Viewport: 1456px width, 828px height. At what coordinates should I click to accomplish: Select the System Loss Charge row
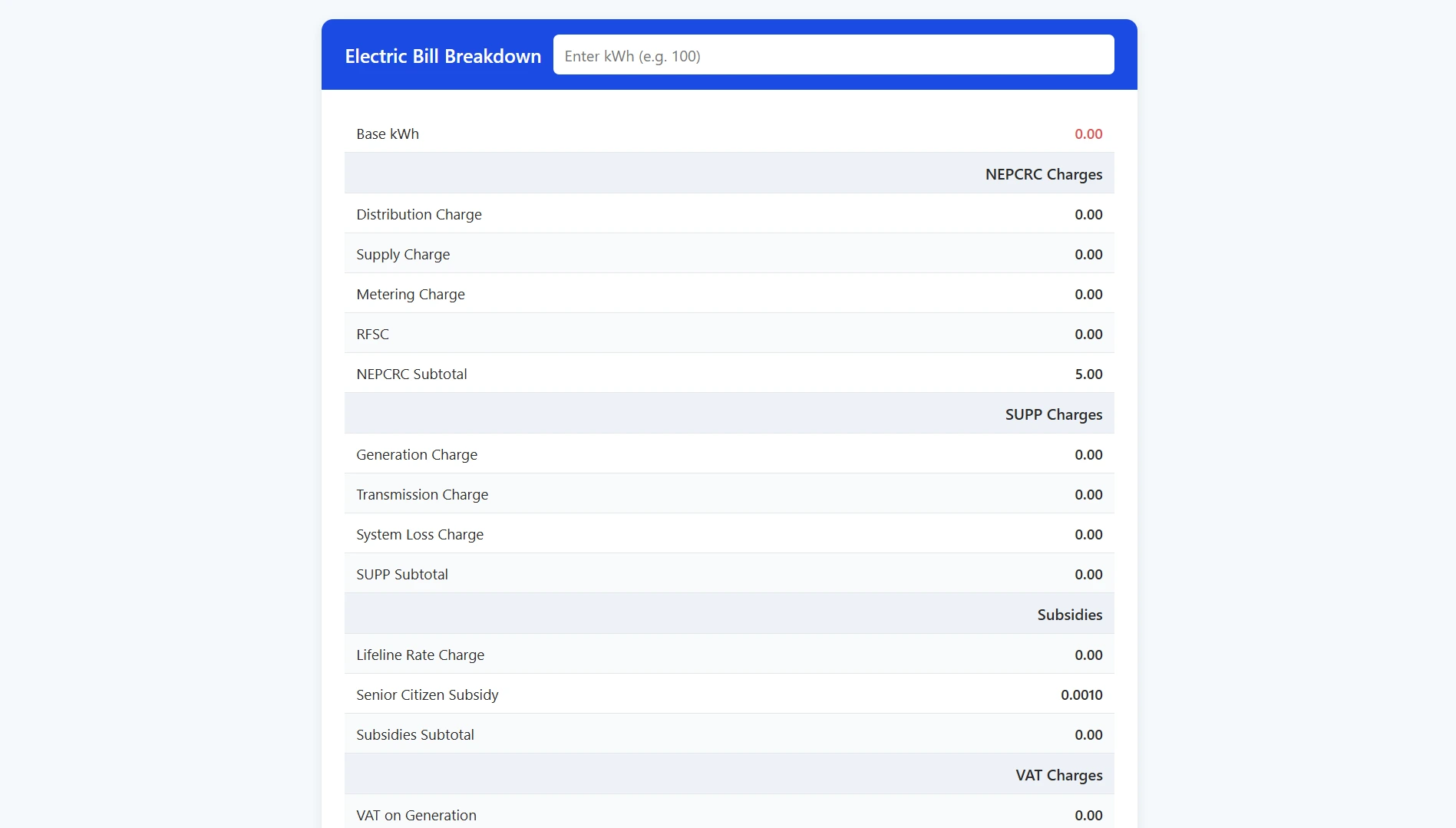click(x=728, y=535)
